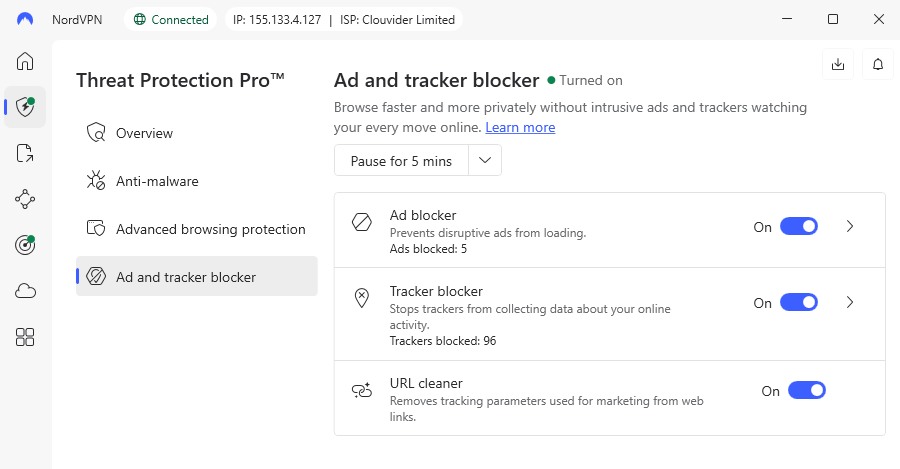Disable the URL cleaner toggle
Screen dimensions: 900x469
coord(806,391)
